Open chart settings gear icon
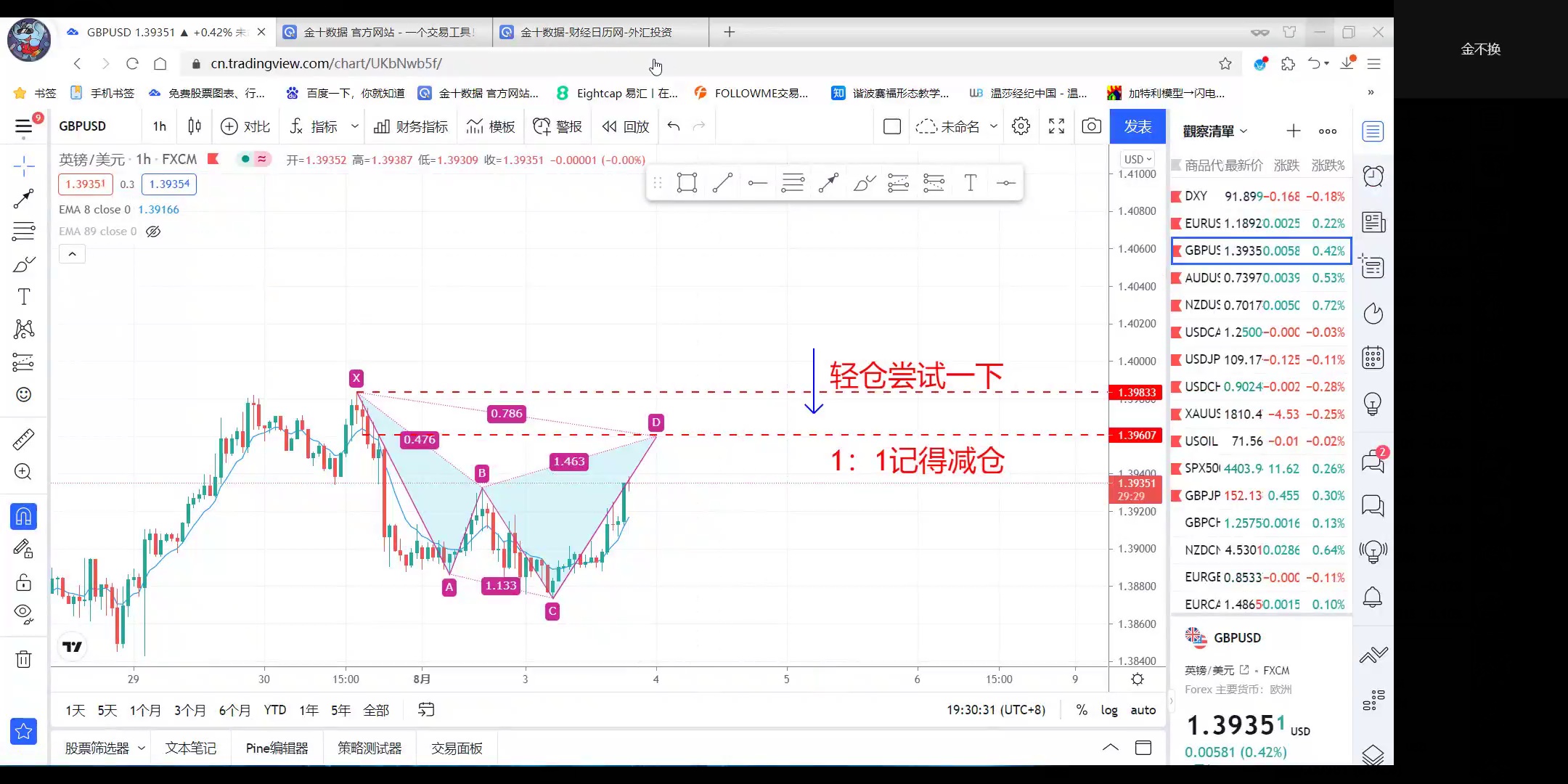 point(1021,126)
